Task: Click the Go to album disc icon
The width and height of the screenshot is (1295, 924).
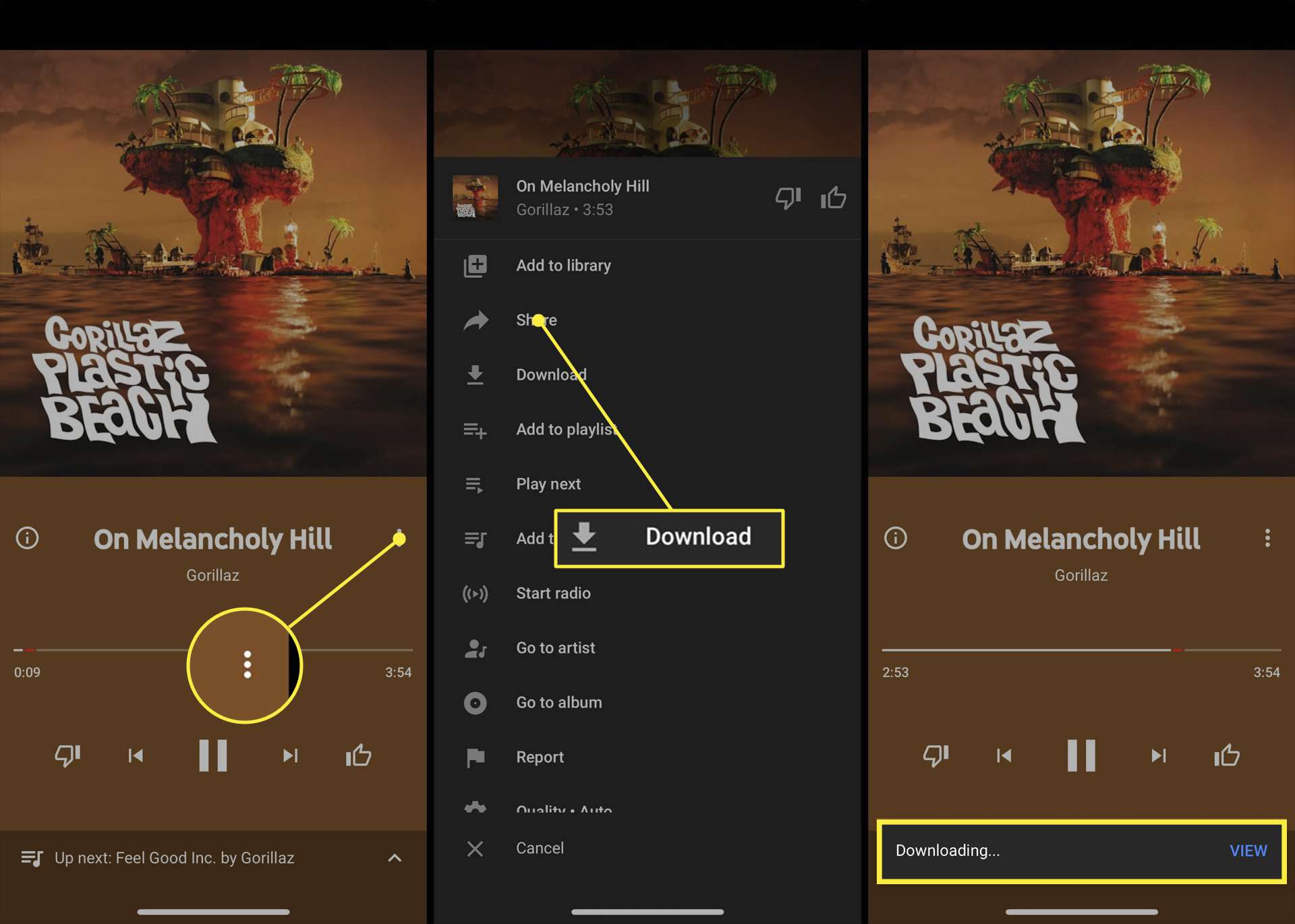Action: click(475, 703)
